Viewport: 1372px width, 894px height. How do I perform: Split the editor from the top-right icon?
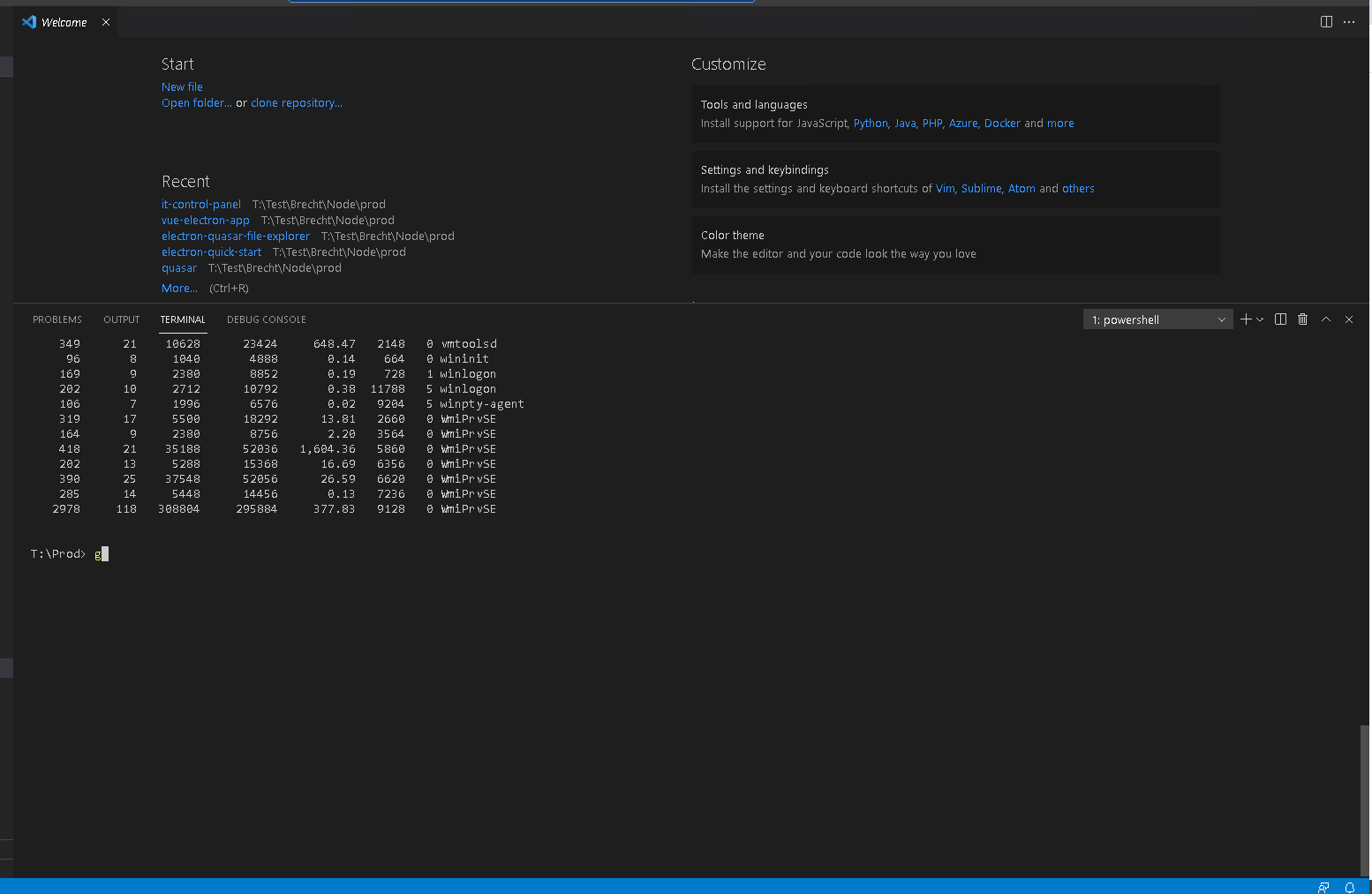[x=1326, y=21]
